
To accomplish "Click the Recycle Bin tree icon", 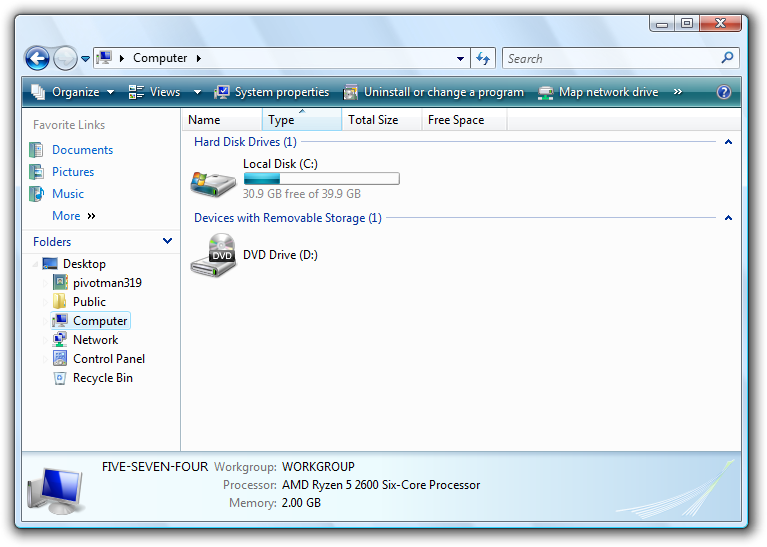I will click(x=60, y=378).
